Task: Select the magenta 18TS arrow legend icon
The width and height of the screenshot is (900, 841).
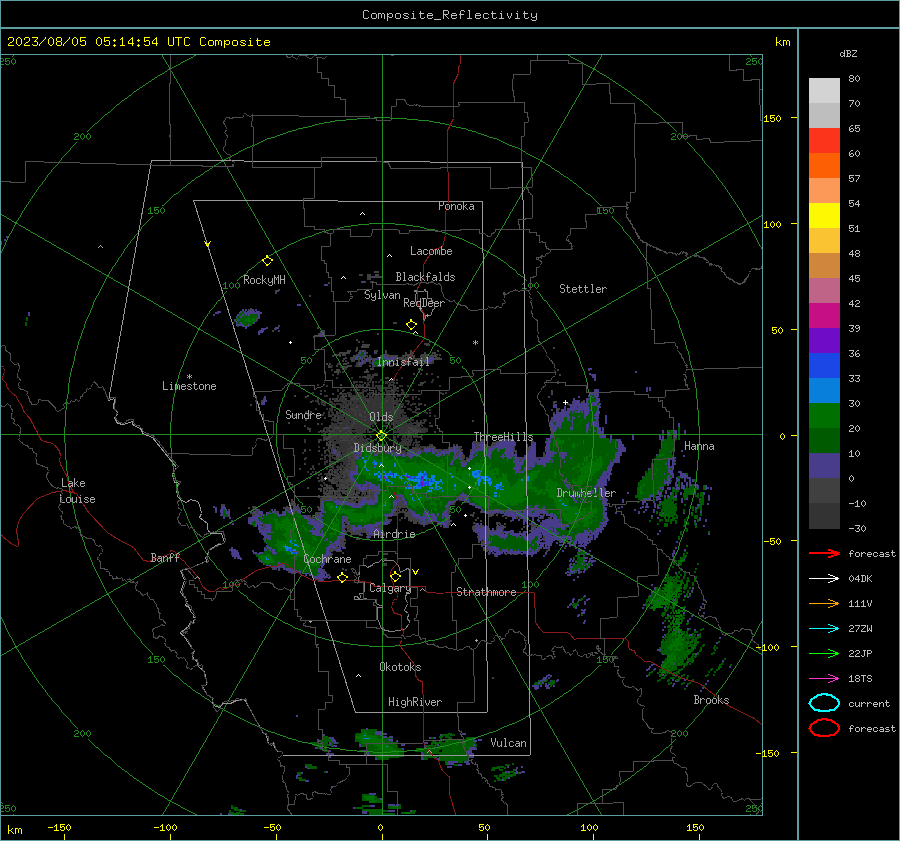Action: (824, 678)
